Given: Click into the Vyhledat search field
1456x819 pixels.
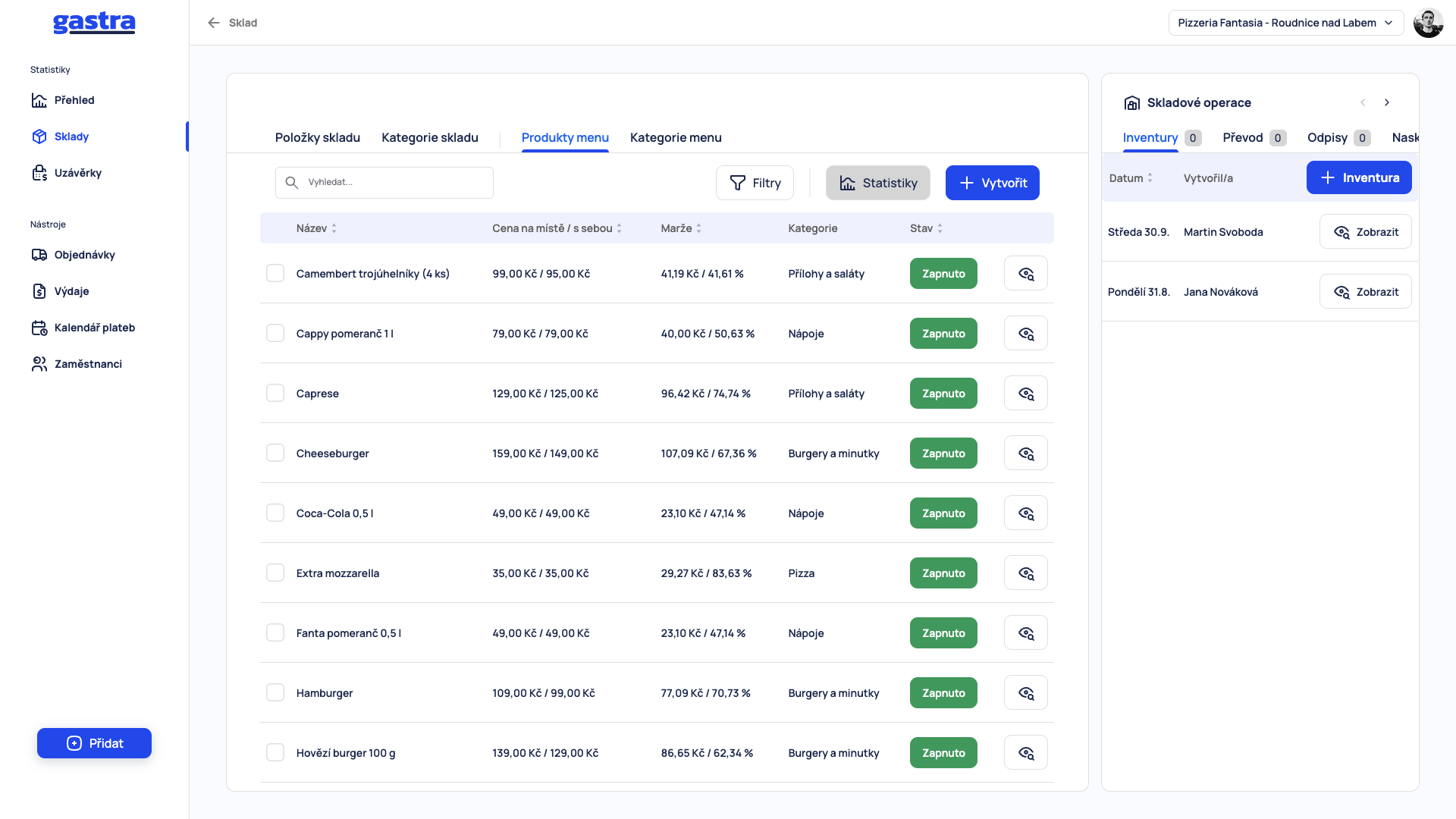Looking at the screenshot, I should point(384,183).
